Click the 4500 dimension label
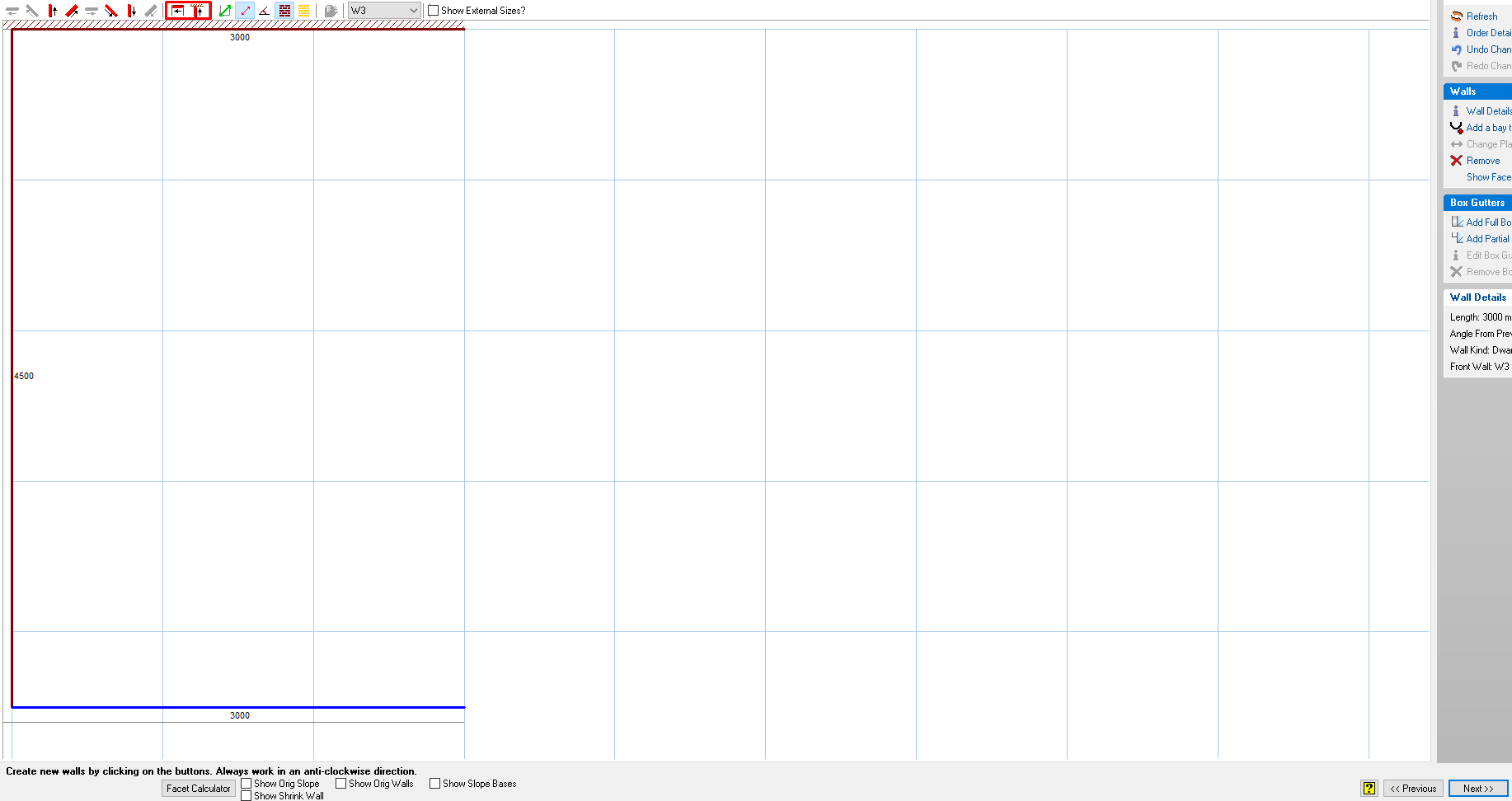The height and width of the screenshot is (801, 1512). pos(24,376)
